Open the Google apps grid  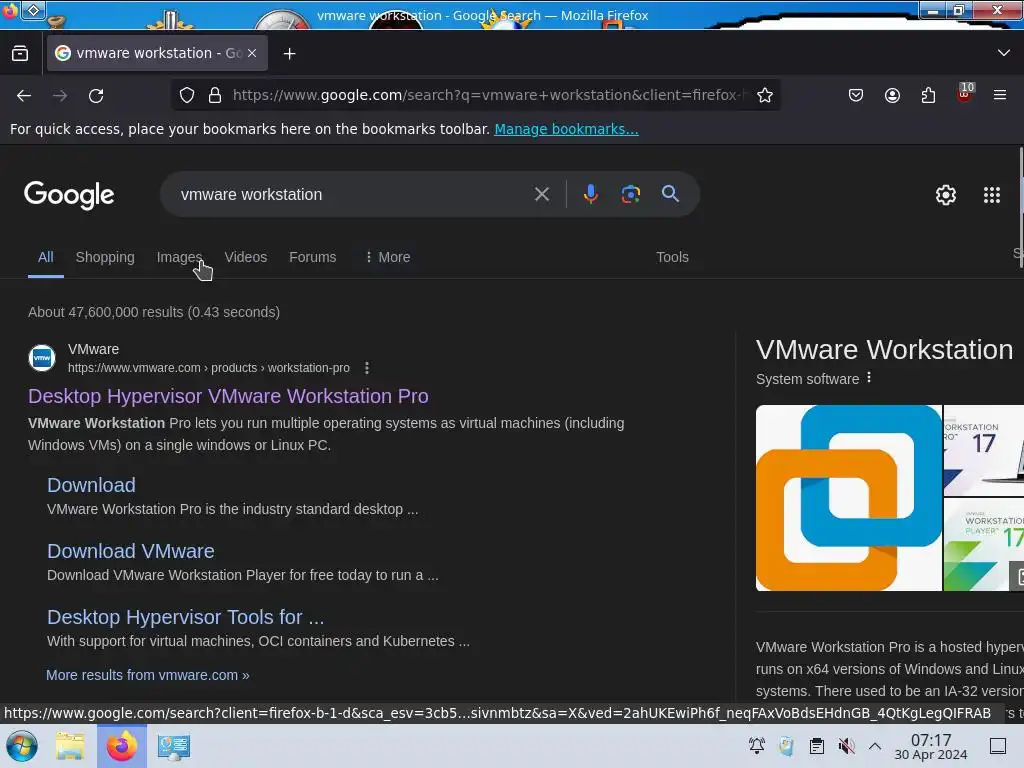point(992,195)
